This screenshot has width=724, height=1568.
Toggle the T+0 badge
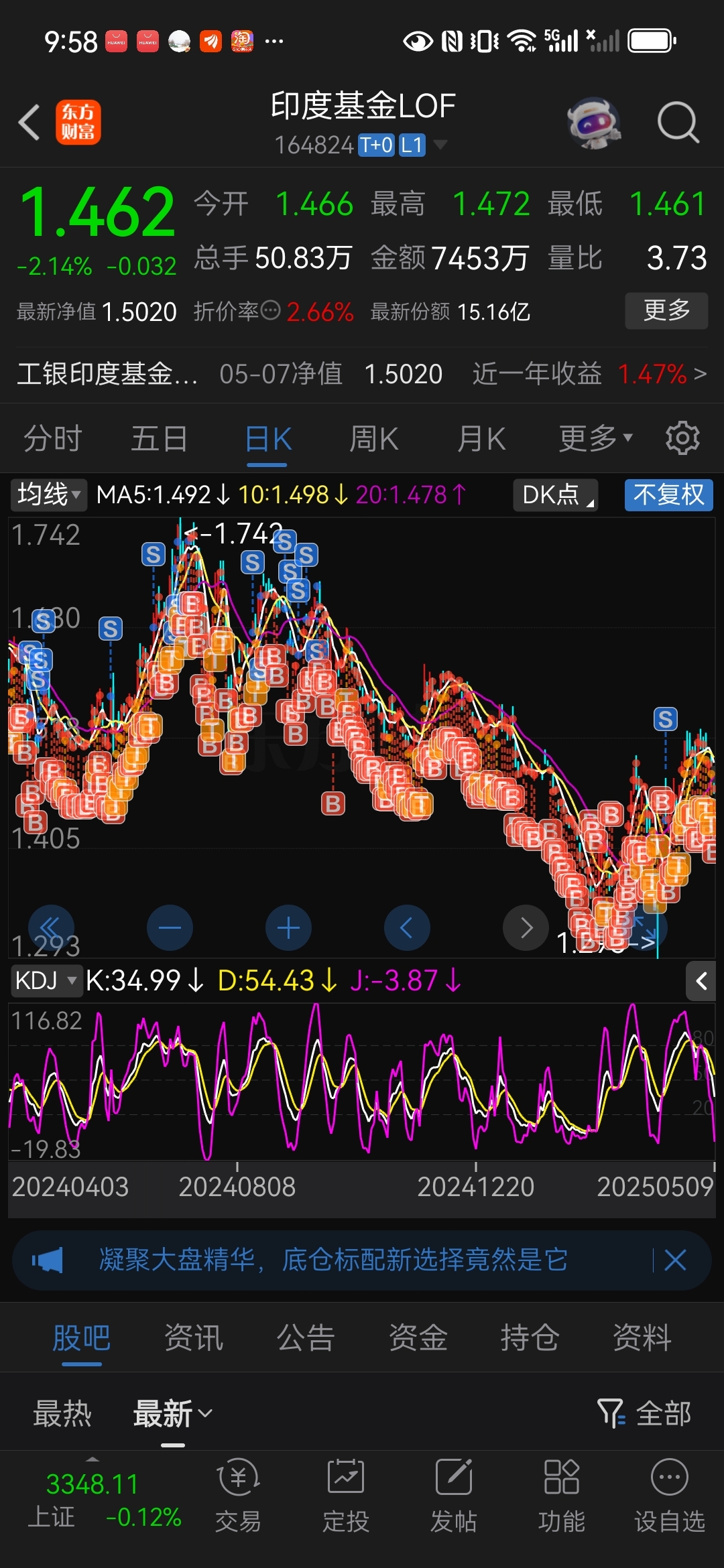[376, 145]
